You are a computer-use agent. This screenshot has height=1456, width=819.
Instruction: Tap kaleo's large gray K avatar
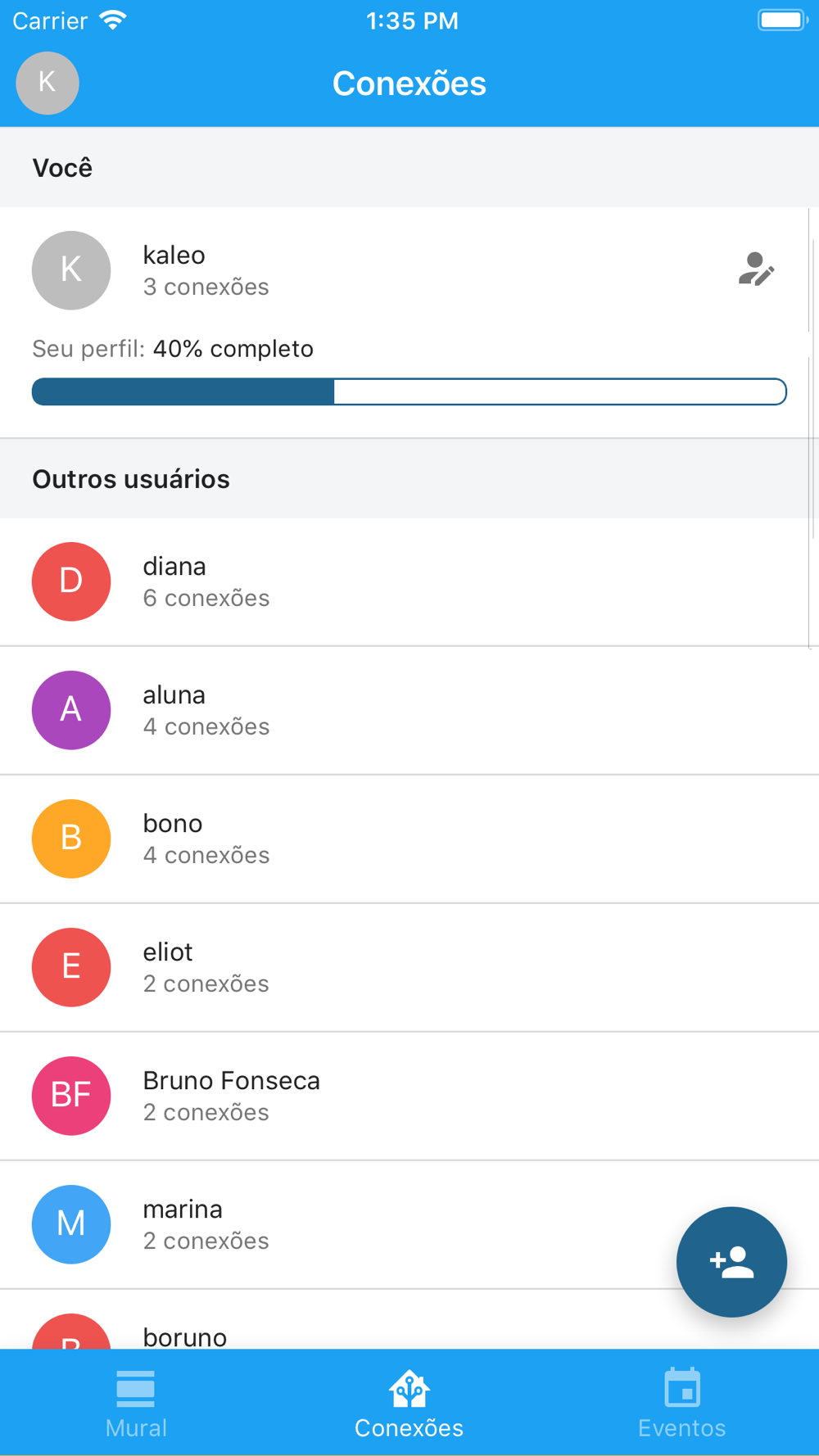click(71, 270)
